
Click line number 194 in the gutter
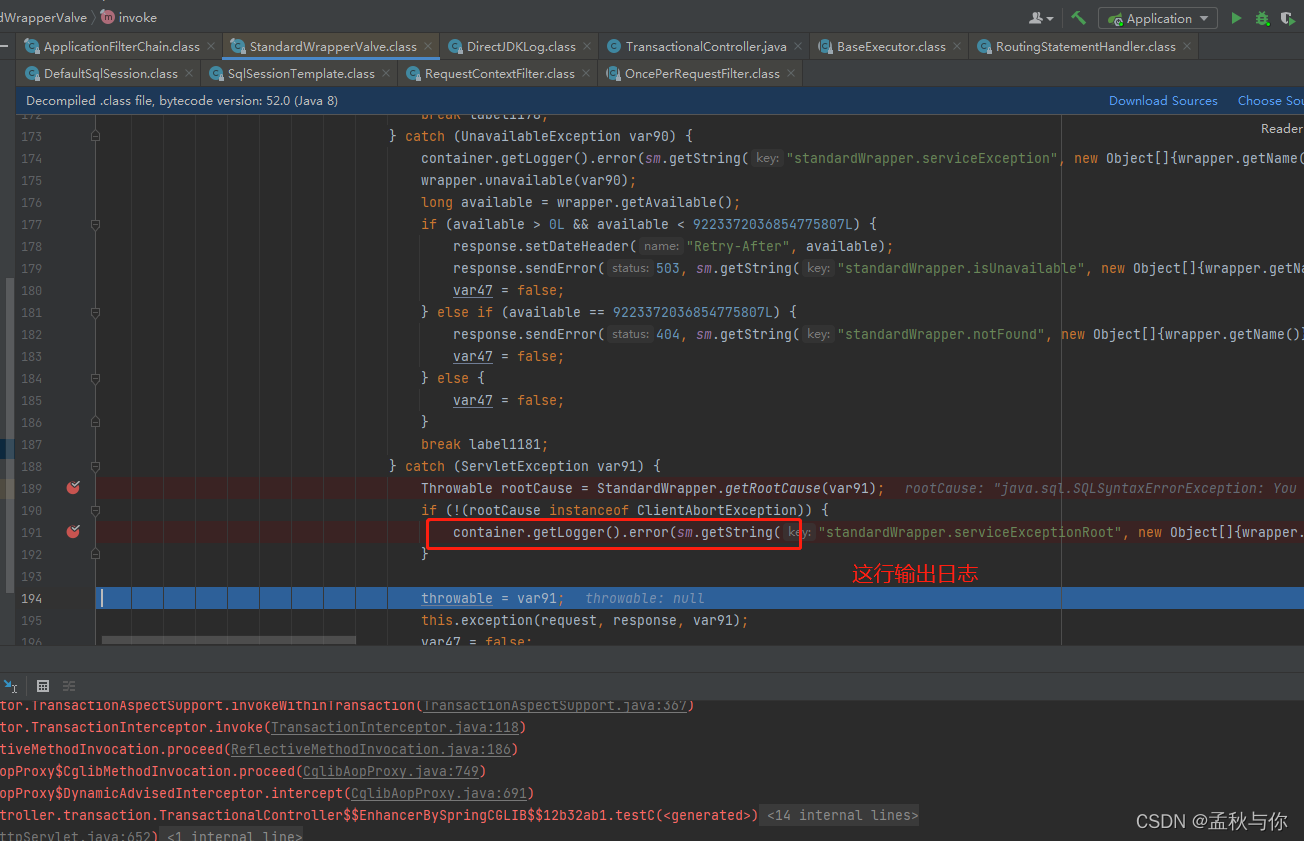31,598
